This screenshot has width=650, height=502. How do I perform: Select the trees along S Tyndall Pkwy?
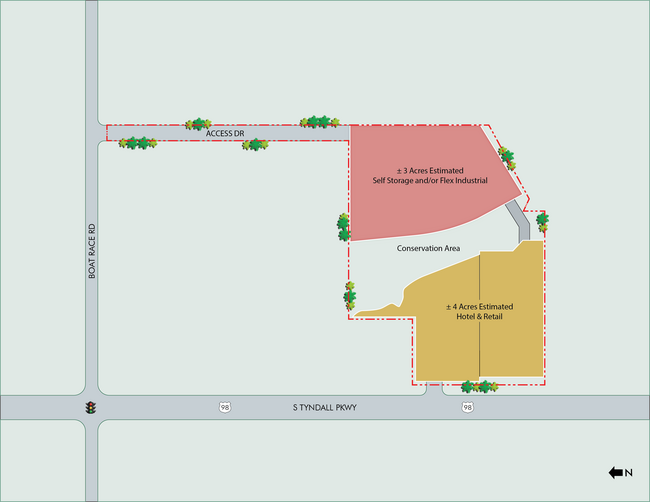click(x=478, y=386)
